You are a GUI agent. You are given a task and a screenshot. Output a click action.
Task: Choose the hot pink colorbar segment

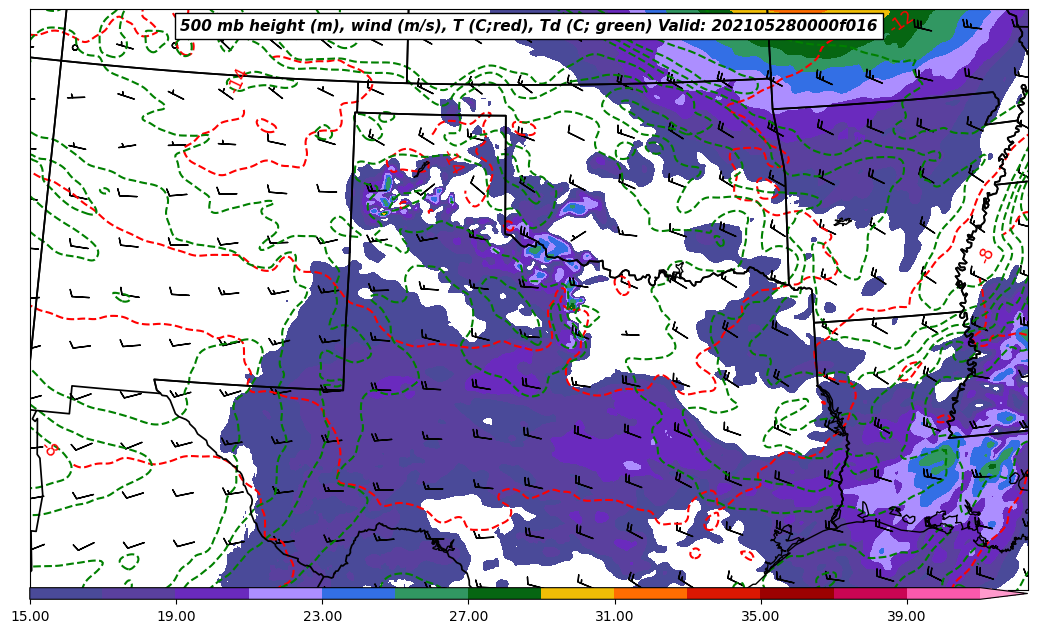[x=943, y=593]
